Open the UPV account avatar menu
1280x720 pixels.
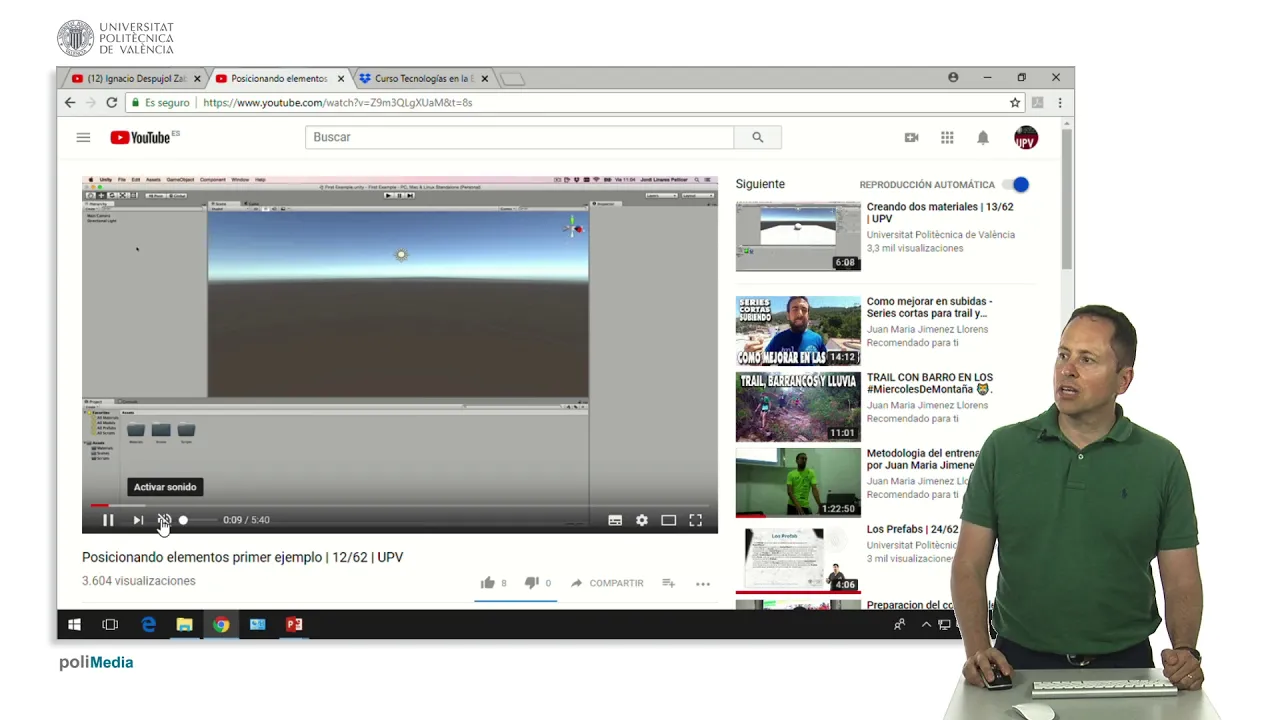coord(1026,137)
